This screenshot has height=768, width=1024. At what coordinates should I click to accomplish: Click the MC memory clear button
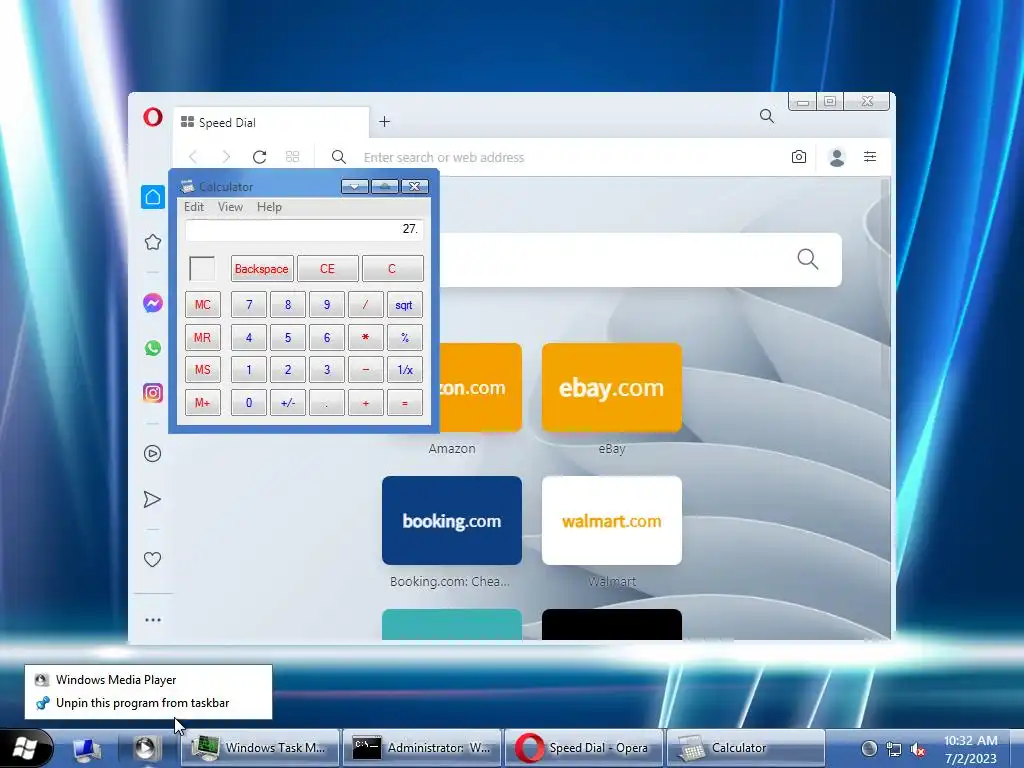202,304
